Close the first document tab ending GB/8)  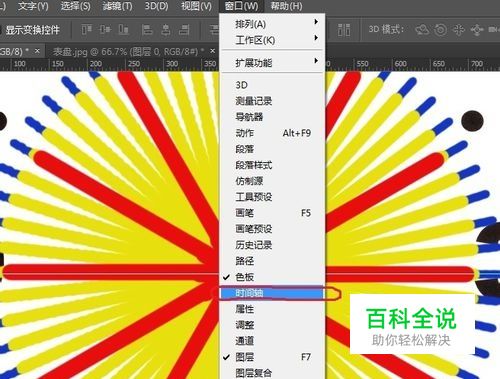[37, 51]
